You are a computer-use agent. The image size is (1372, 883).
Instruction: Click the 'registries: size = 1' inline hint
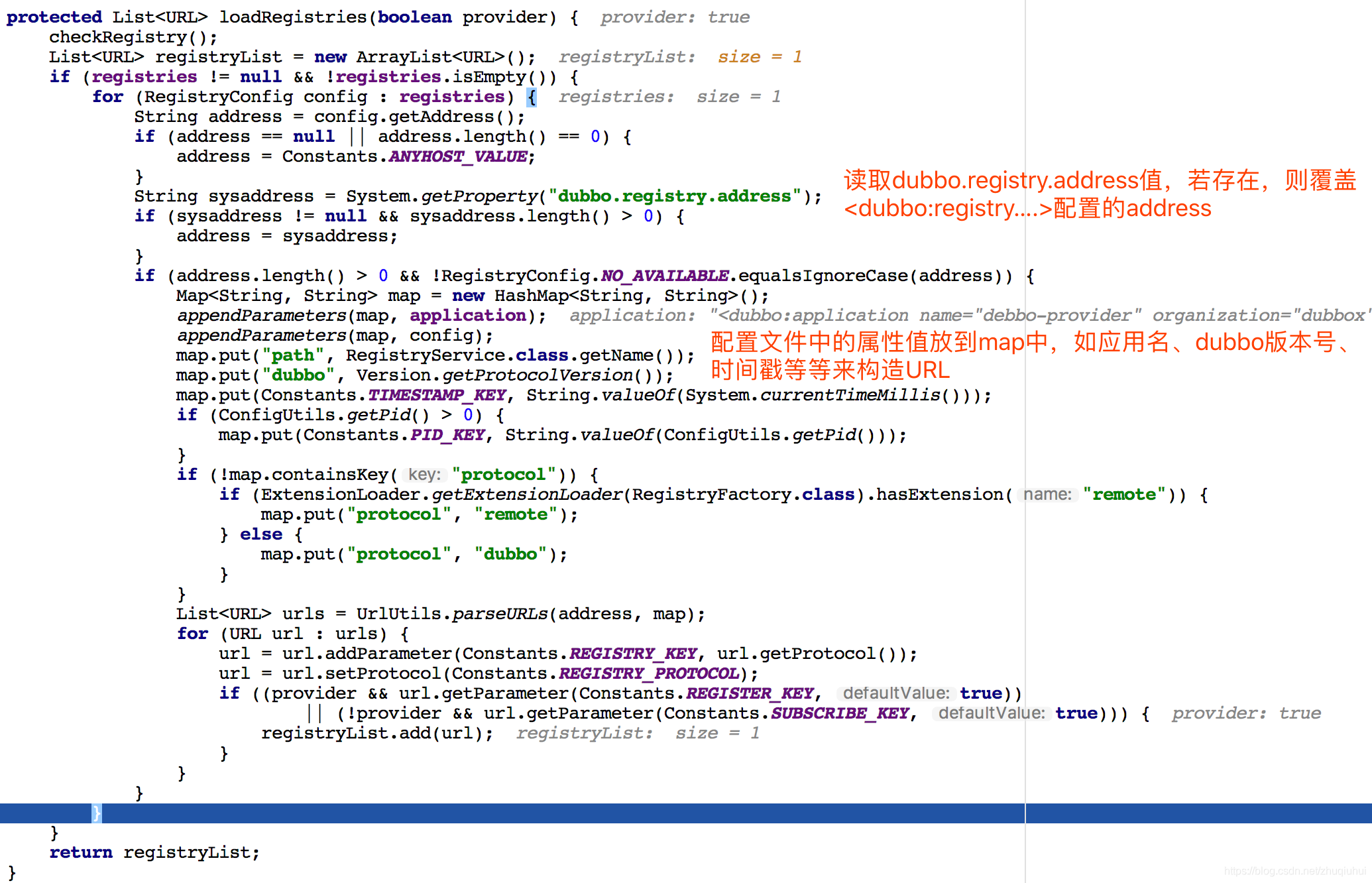click(669, 97)
